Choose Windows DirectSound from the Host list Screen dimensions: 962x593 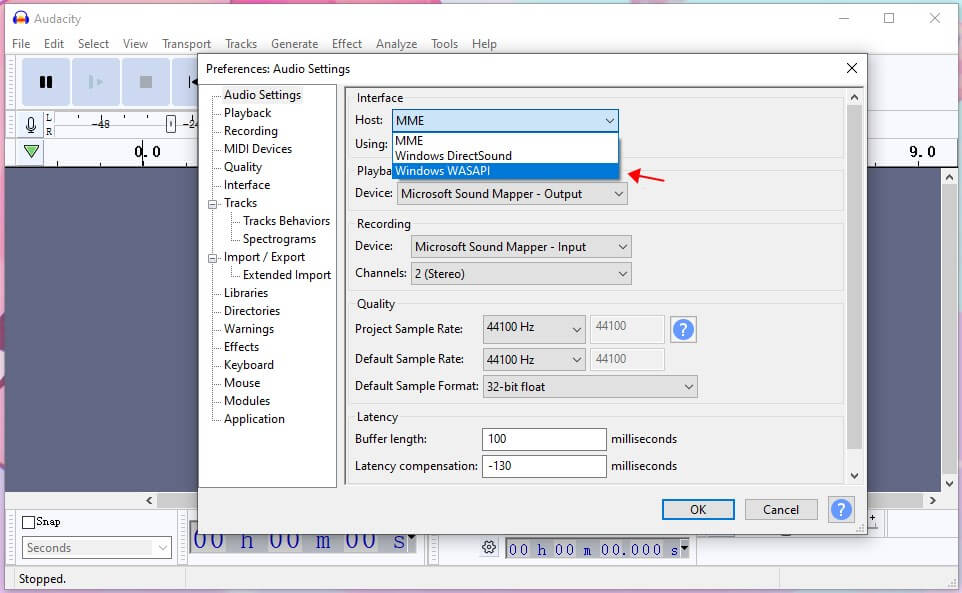pos(506,156)
